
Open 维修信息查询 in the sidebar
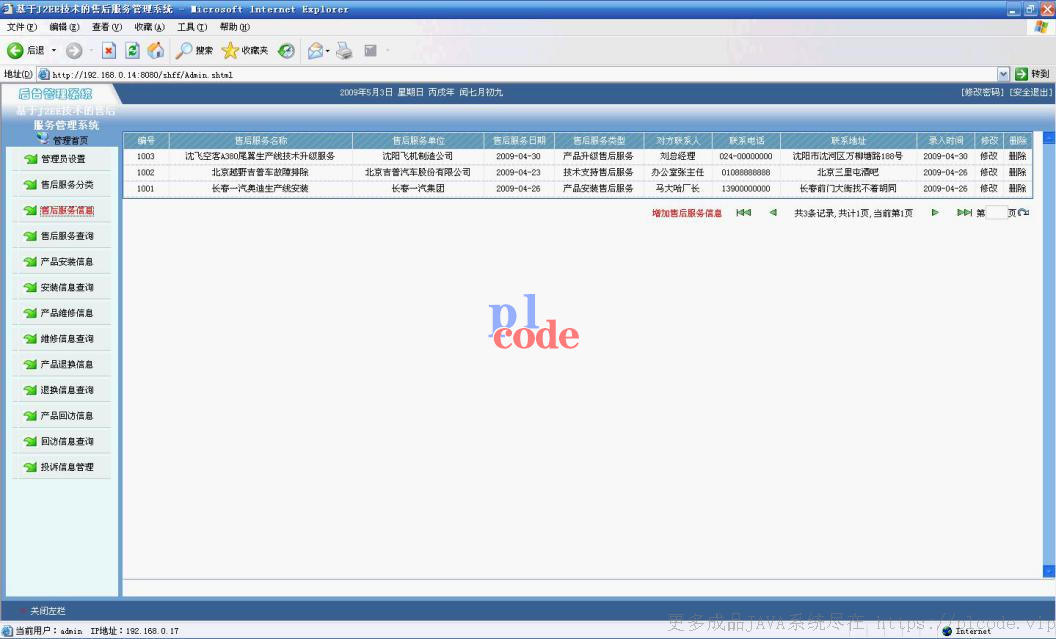(x=67, y=339)
